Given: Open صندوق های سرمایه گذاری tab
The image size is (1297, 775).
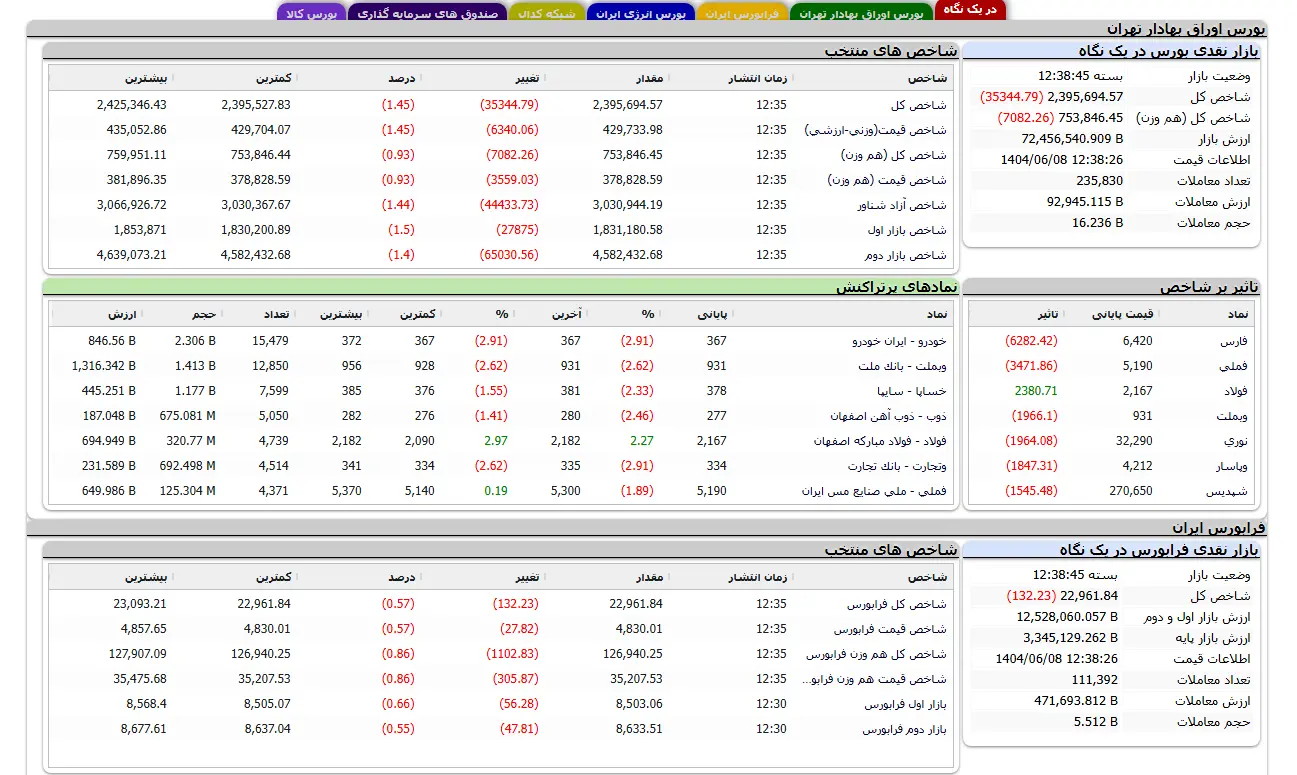Looking at the screenshot, I should click(428, 14).
